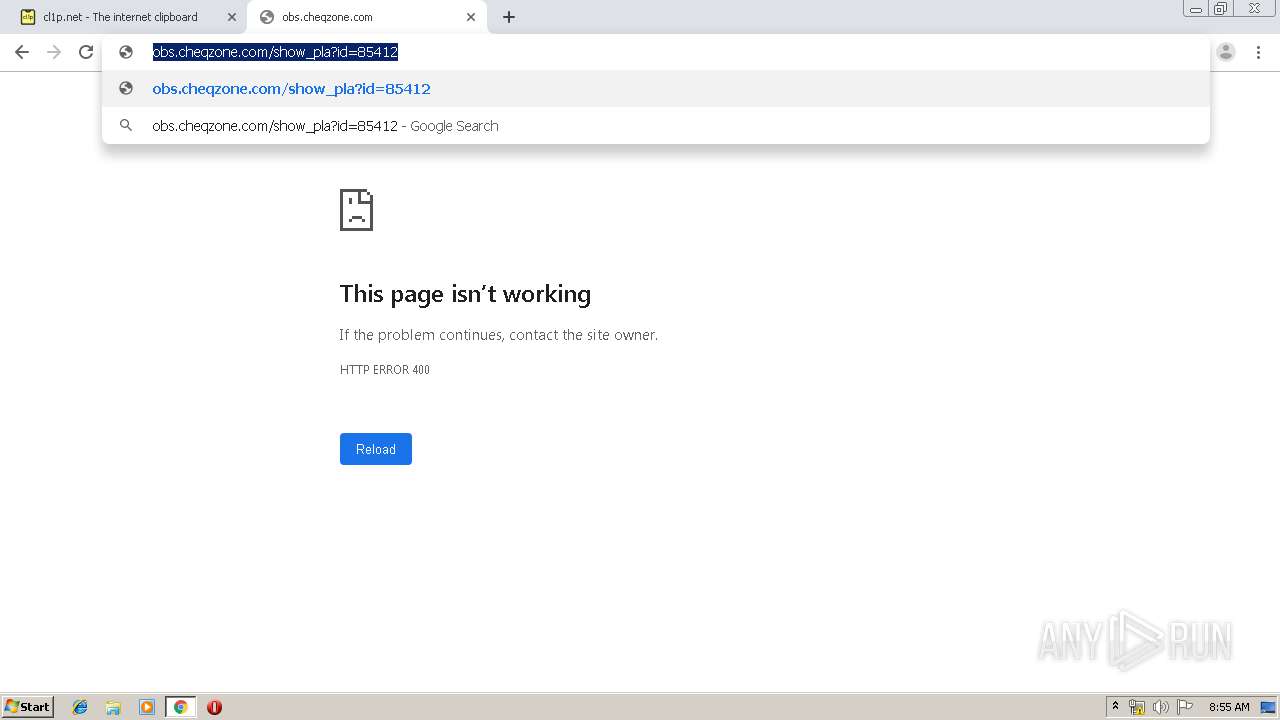The width and height of the screenshot is (1280, 720).
Task: Close the Chrome window
Action: [1254, 8]
